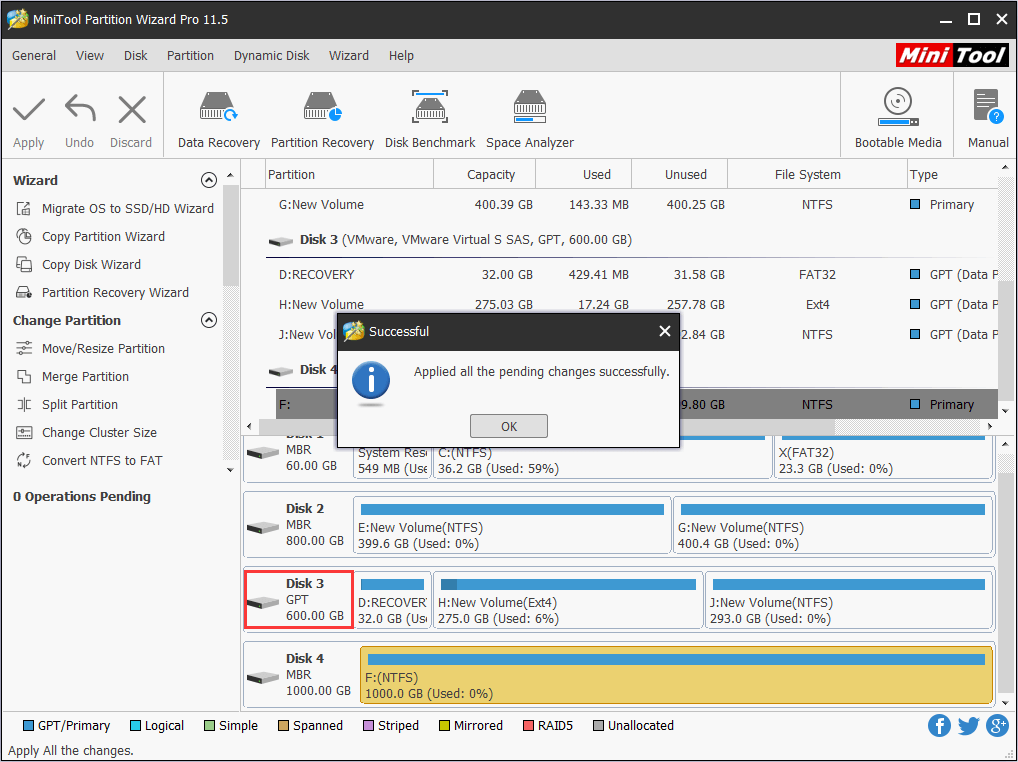
Task: Select F:(NTFS) block on Disk 4
Action: [x=677, y=675]
